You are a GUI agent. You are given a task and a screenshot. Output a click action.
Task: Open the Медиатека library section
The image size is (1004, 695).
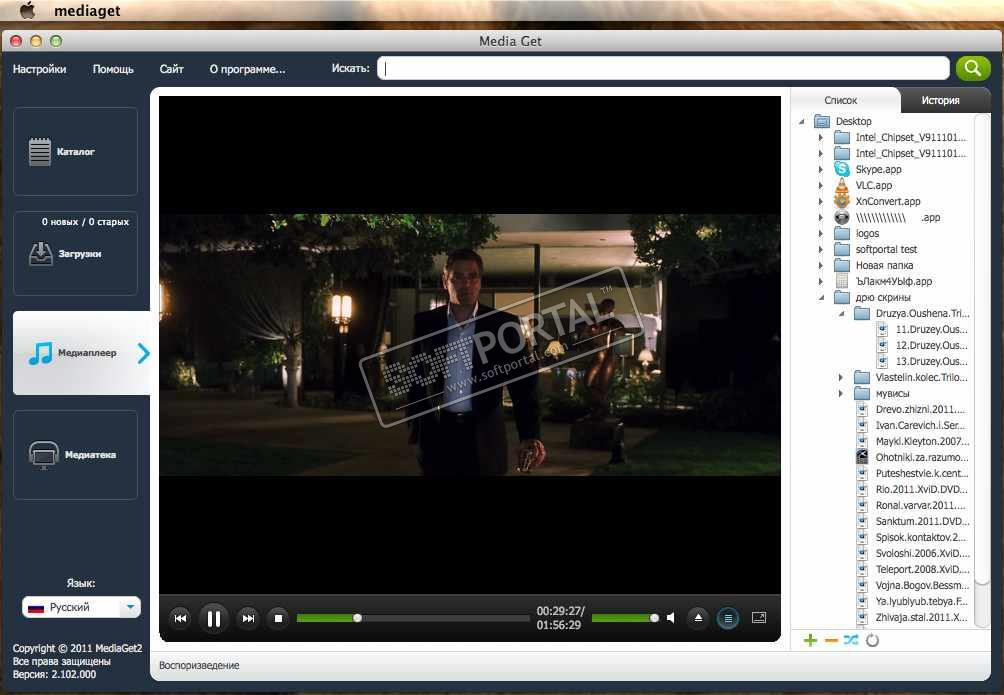(76, 455)
